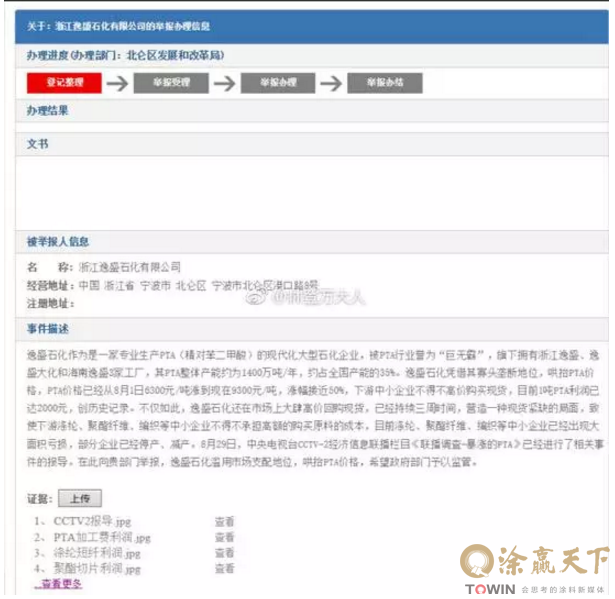Select the CCTV2报导.jpg file name
615x599 pixels.
click(x=92, y=521)
